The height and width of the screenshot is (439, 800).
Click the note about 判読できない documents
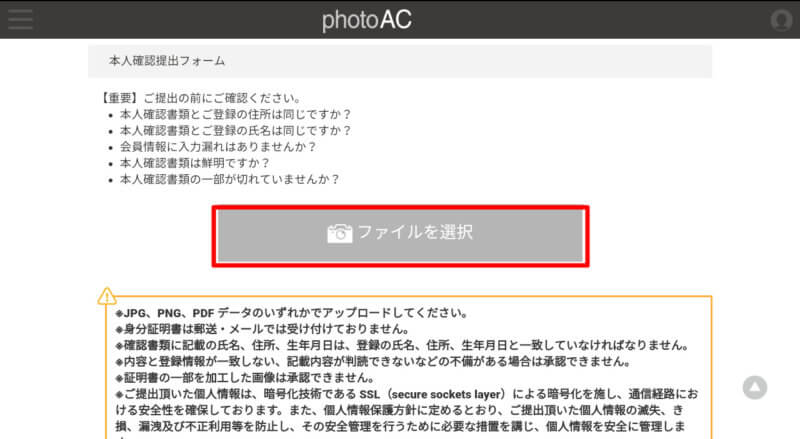click(x=373, y=362)
